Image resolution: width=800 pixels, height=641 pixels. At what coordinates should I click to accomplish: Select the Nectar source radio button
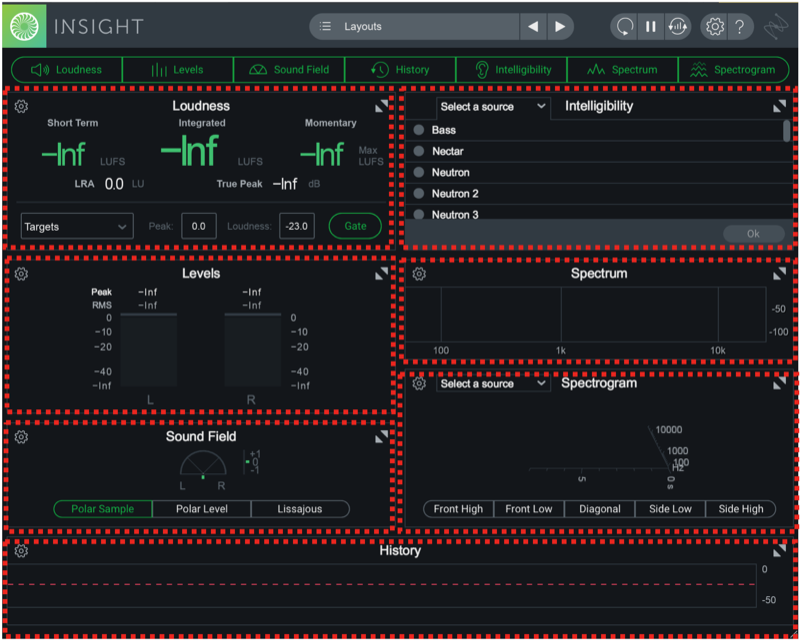coord(418,151)
